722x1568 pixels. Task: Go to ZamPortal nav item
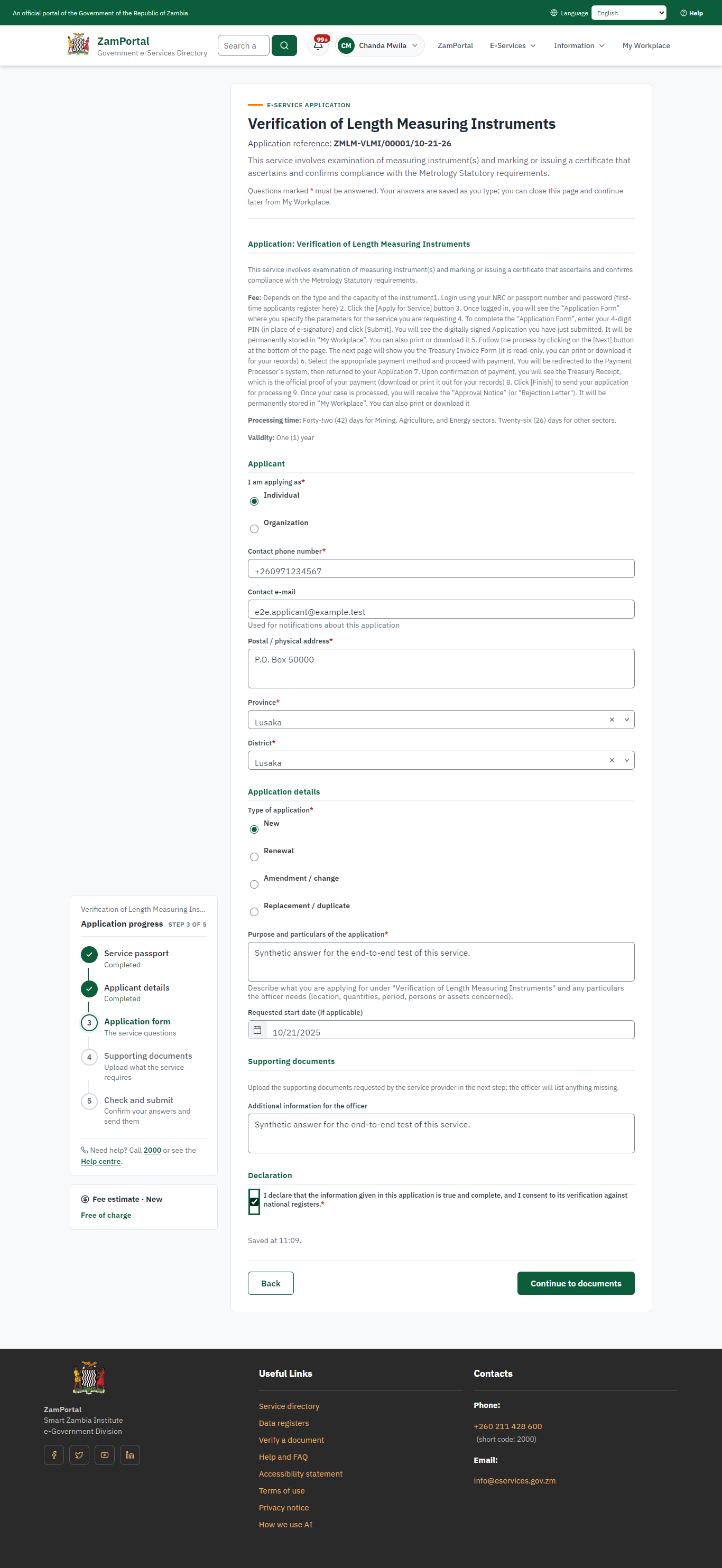point(456,45)
